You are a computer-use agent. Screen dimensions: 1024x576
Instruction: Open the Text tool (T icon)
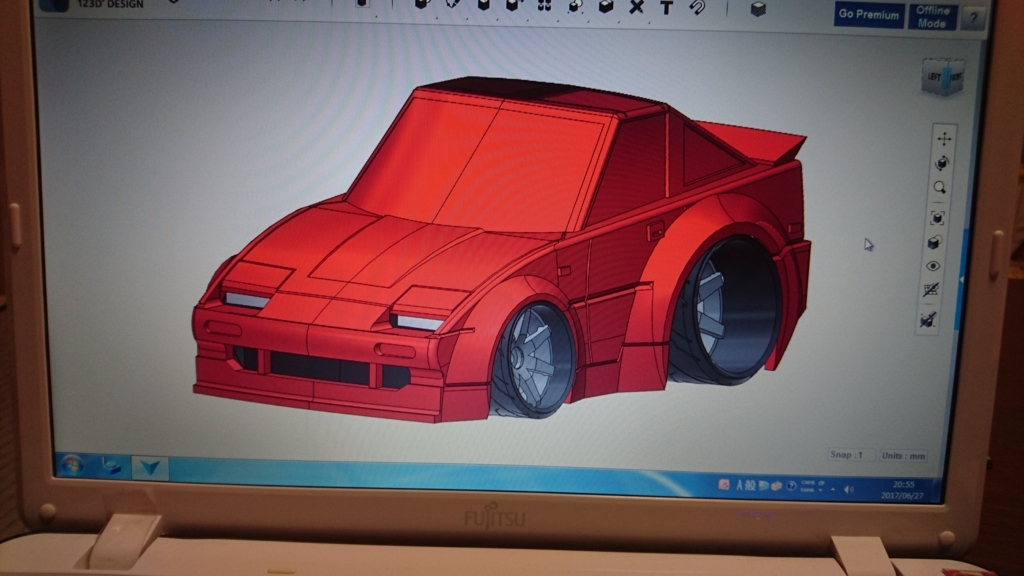pos(666,8)
